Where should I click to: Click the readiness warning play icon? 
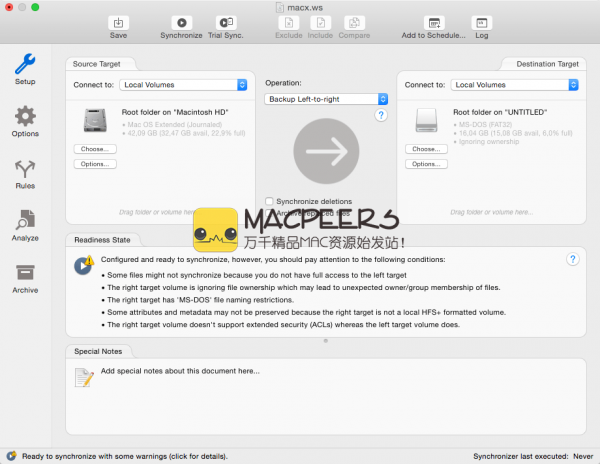pos(84,265)
